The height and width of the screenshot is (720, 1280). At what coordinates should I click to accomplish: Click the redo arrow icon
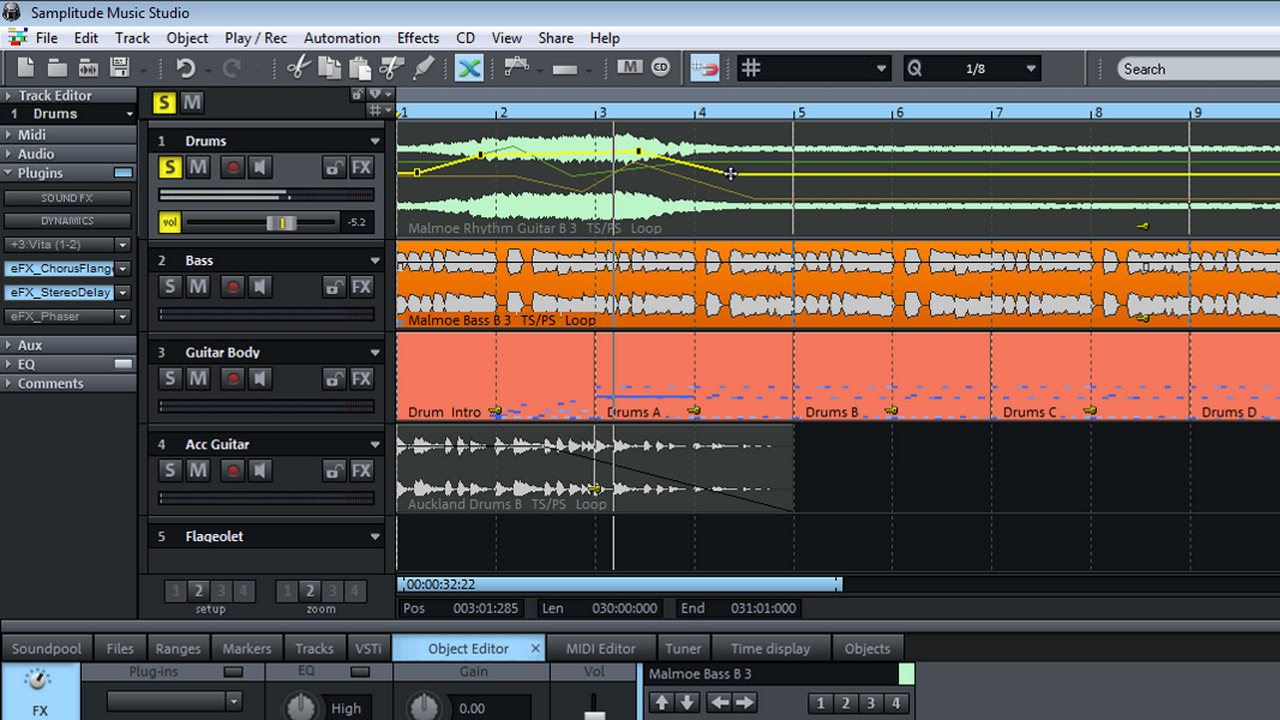232,68
